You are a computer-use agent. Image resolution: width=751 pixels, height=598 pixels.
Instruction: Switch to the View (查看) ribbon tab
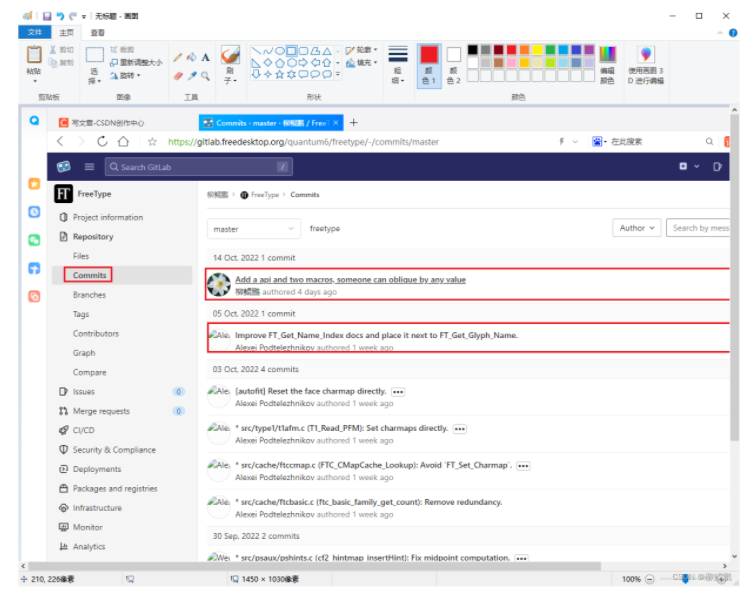(97, 33)
